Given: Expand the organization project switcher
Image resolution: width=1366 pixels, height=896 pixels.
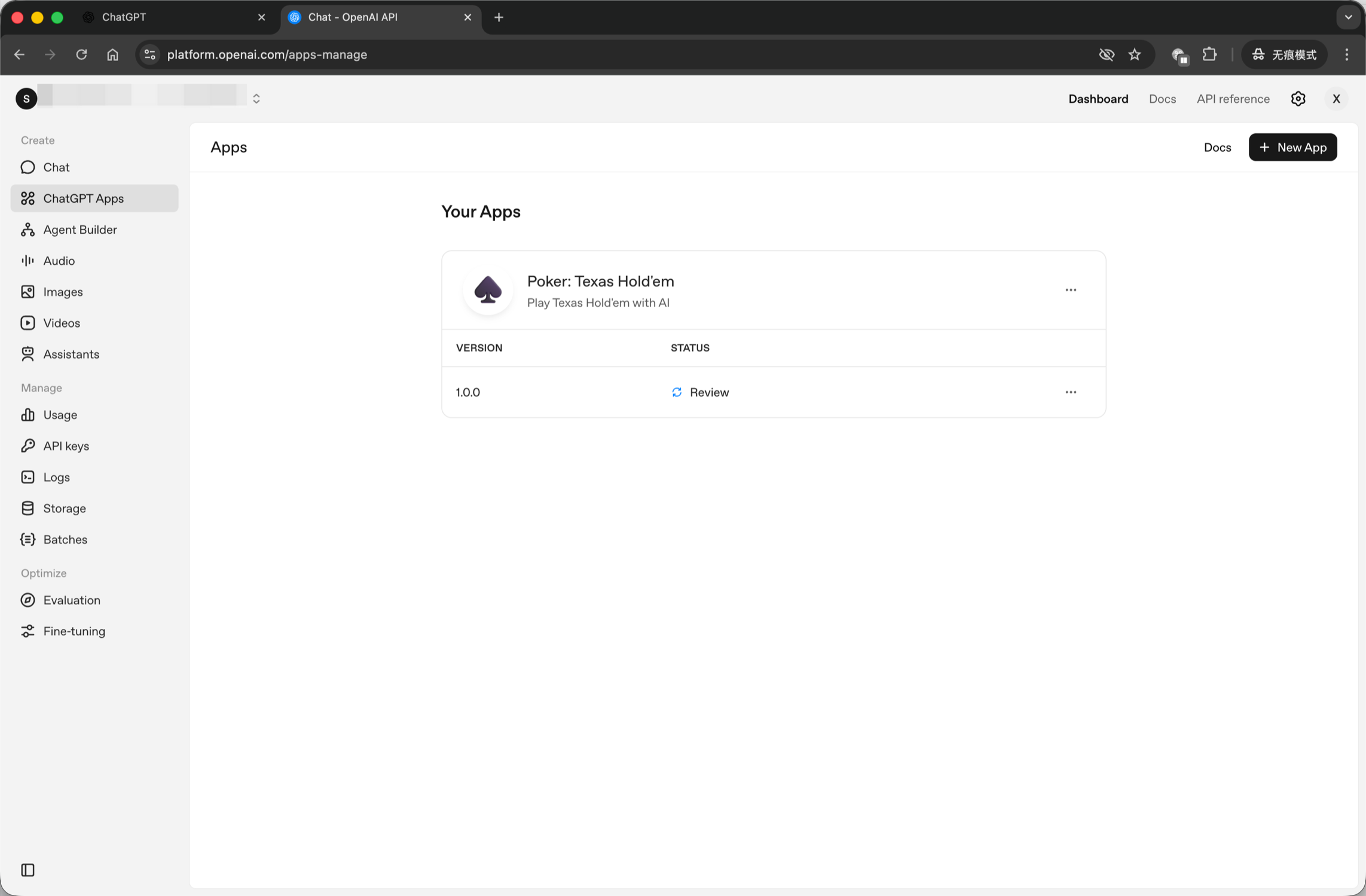Looking at the screenshot, I should (x=256, y=99).
